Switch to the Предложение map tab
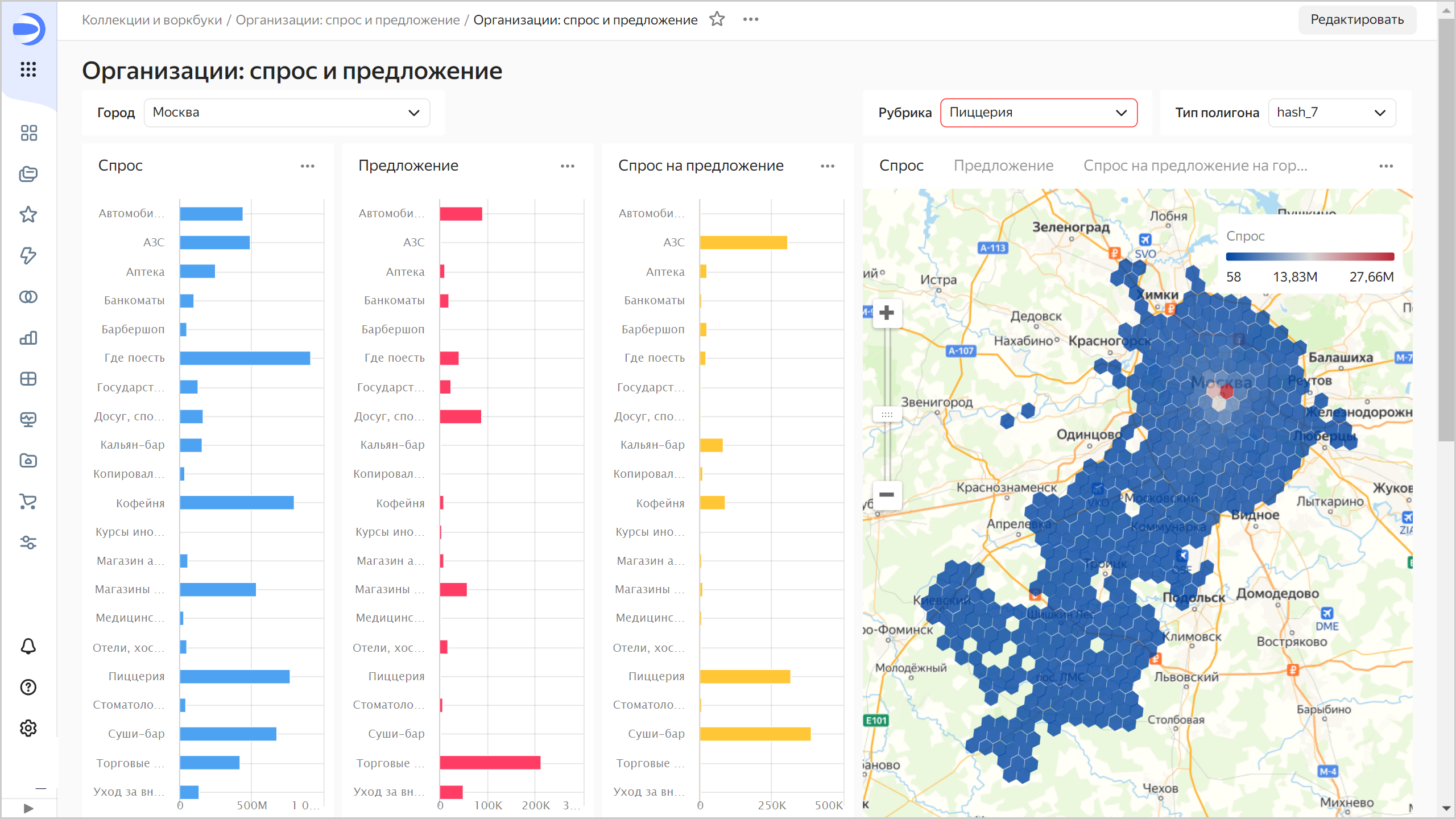Image resolution: width=1456 pixels, height=819 pixels. [x=1003, y=166]
